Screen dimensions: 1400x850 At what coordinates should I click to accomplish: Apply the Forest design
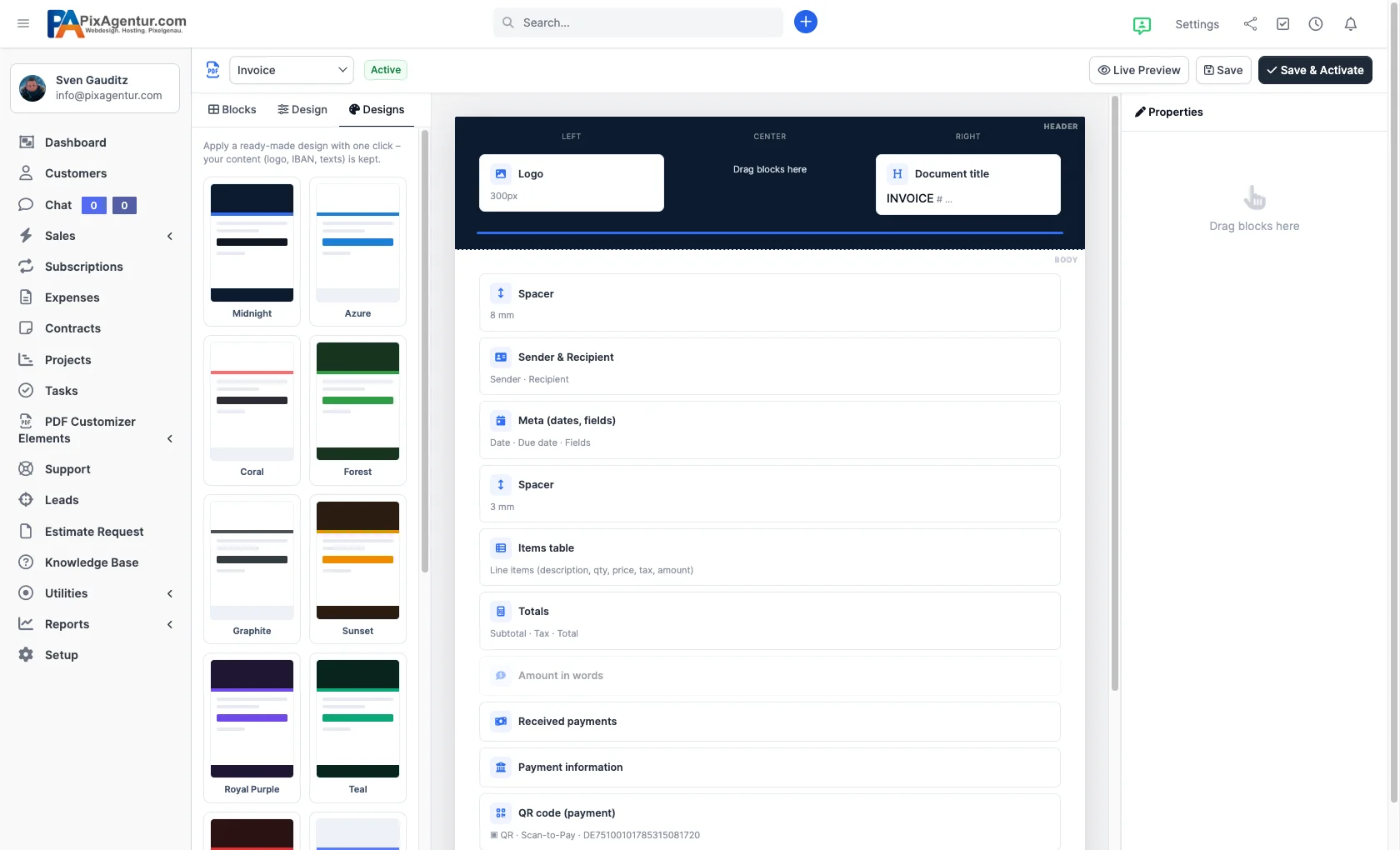click(357, 410)
